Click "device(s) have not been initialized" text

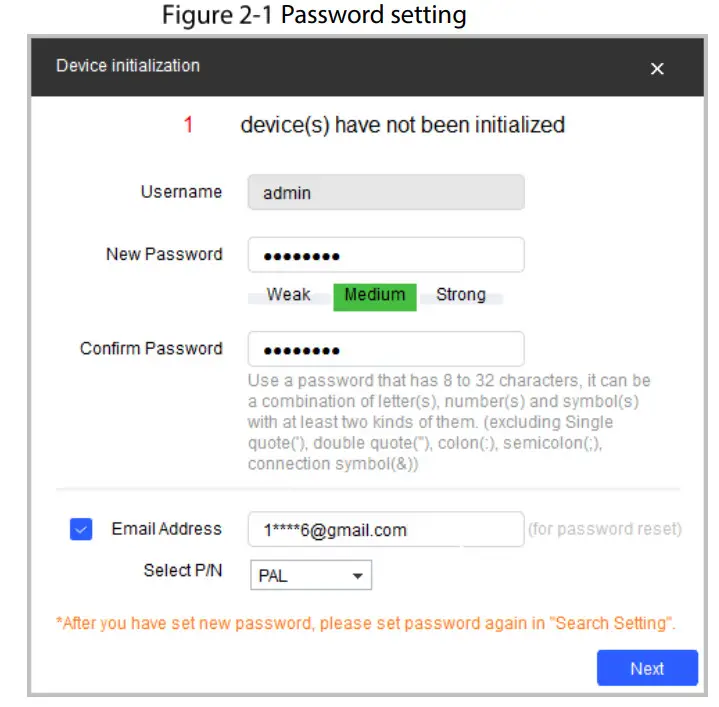coord(402,125)
